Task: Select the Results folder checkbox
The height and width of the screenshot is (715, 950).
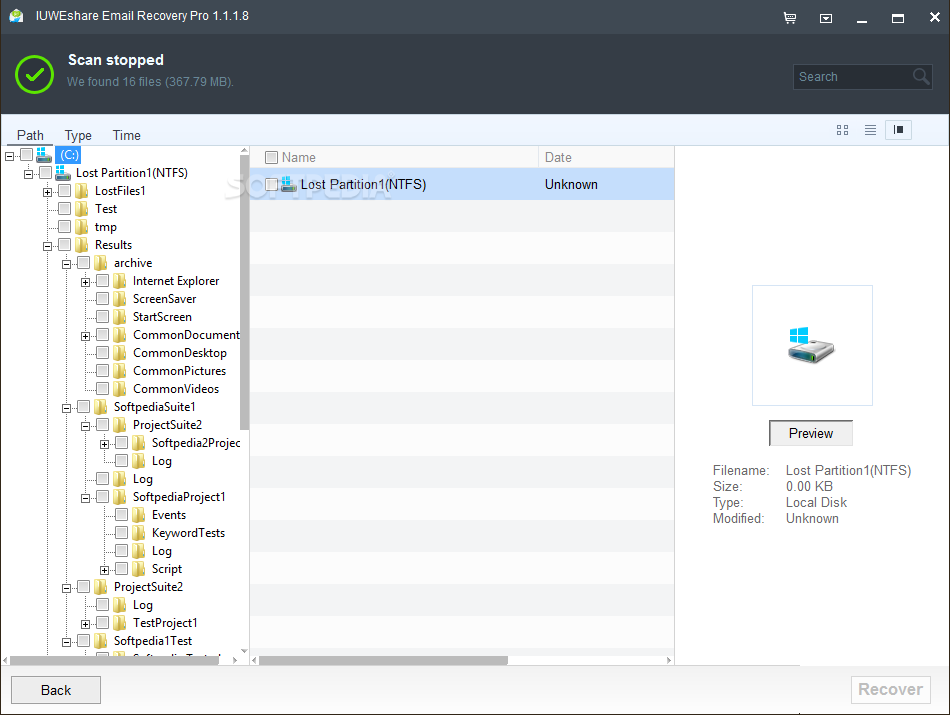Action: pos(65,245)
